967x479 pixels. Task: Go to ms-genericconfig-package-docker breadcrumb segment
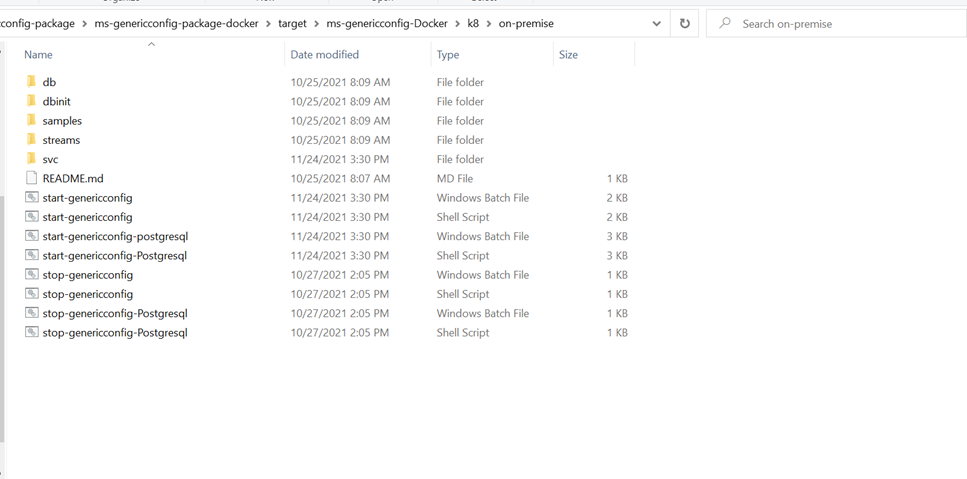pyautogui.click(x=176, y=24)
